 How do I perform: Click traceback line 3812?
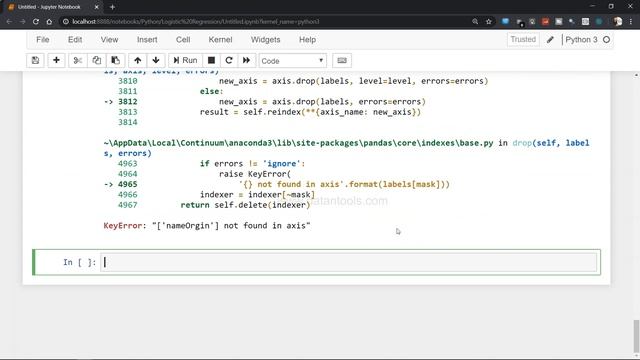(264, 102)
